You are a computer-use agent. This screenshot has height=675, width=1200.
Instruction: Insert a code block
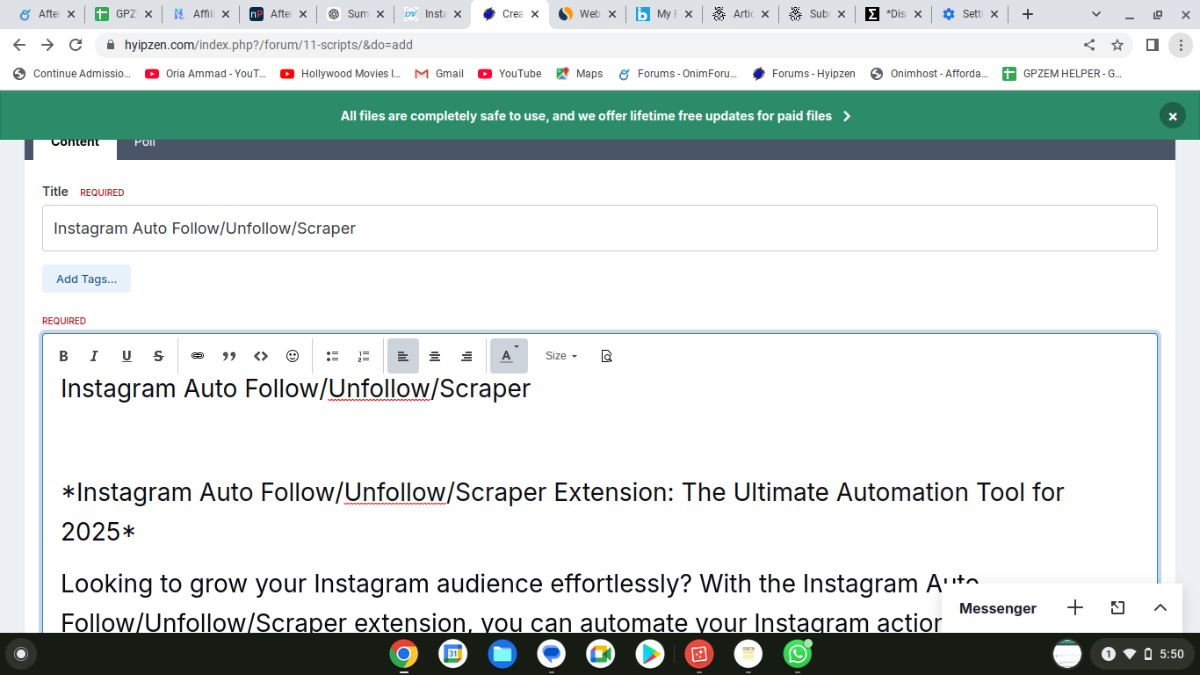coord(261,356)
